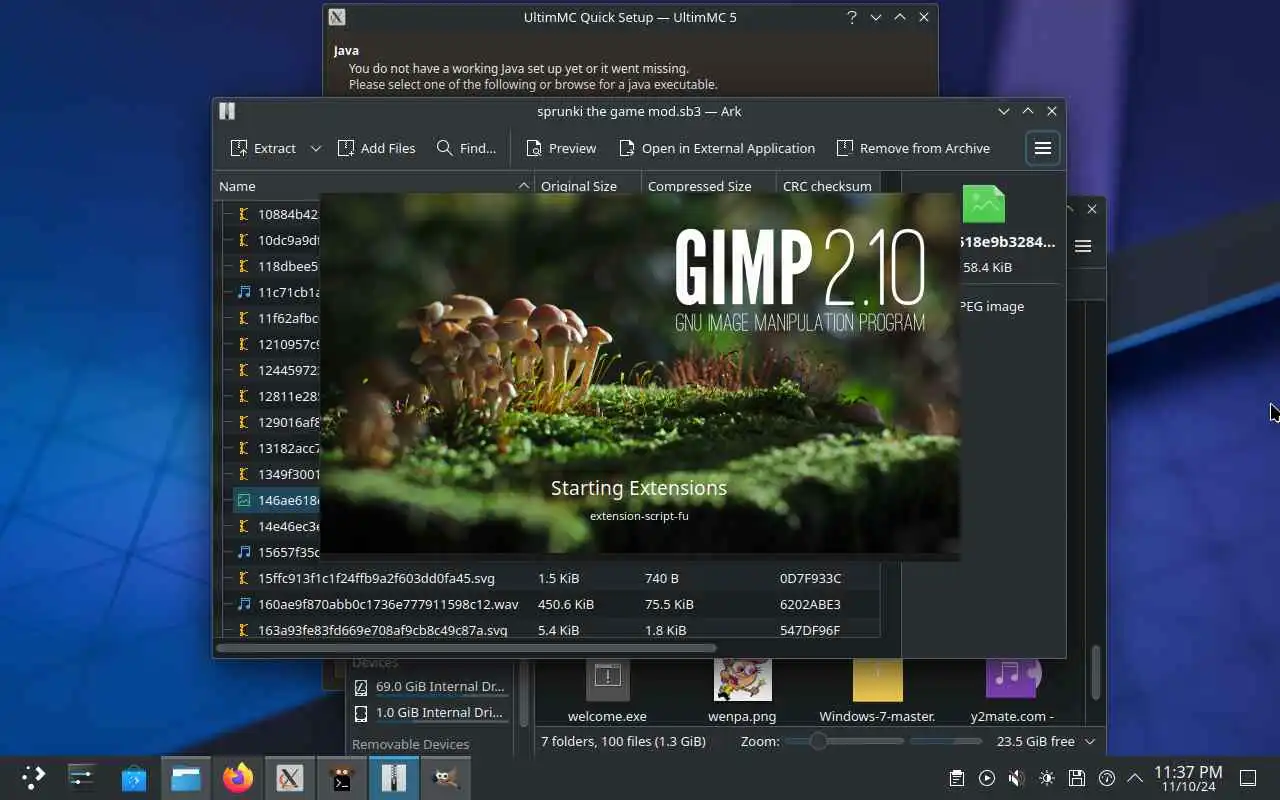Click image preview icon in Ark info panel
This screenshot has height=800, width=1280.
tap(983, 204)
